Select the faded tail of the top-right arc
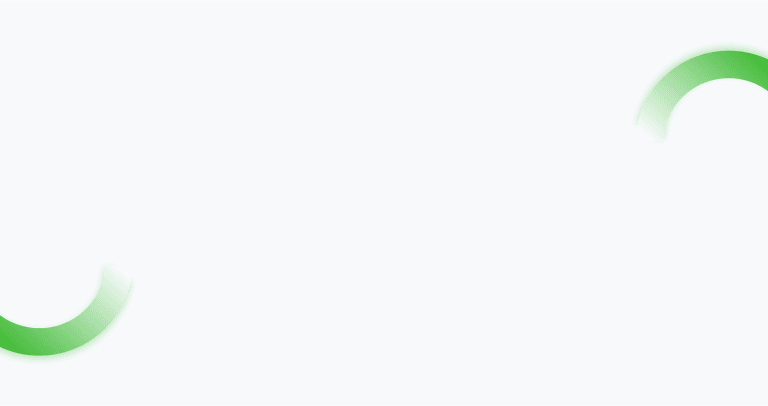768x406 pixels. click(652, 122)
